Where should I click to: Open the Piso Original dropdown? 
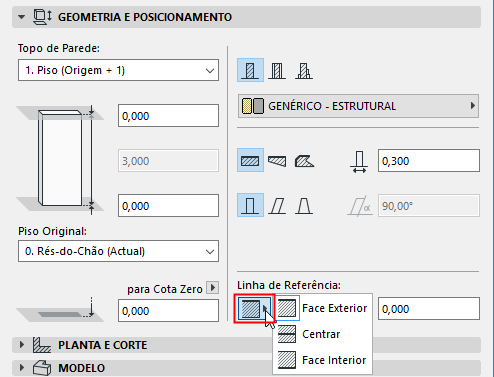pos(118,251)
